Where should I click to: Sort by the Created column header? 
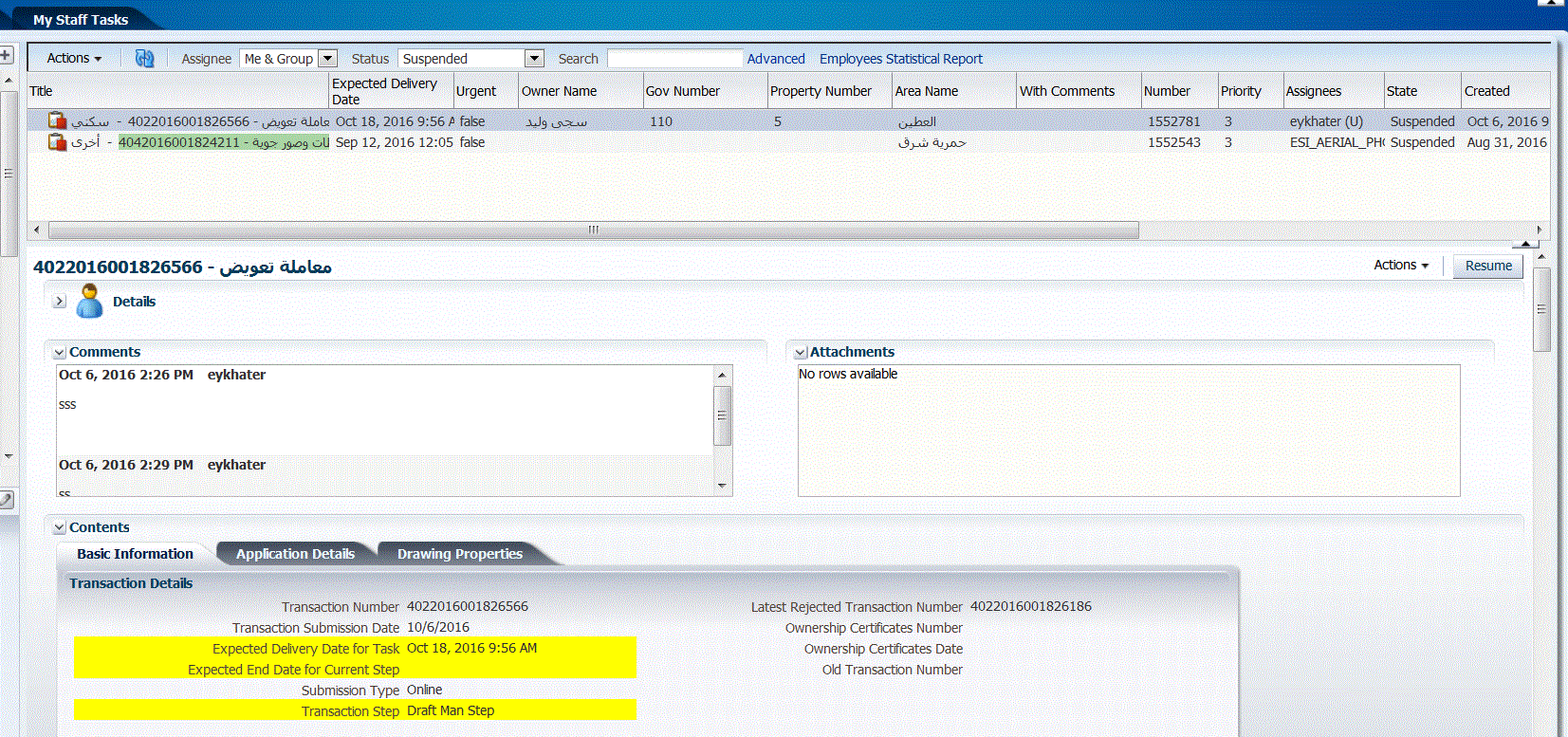pyautogui.click(x=1506, y=91)
